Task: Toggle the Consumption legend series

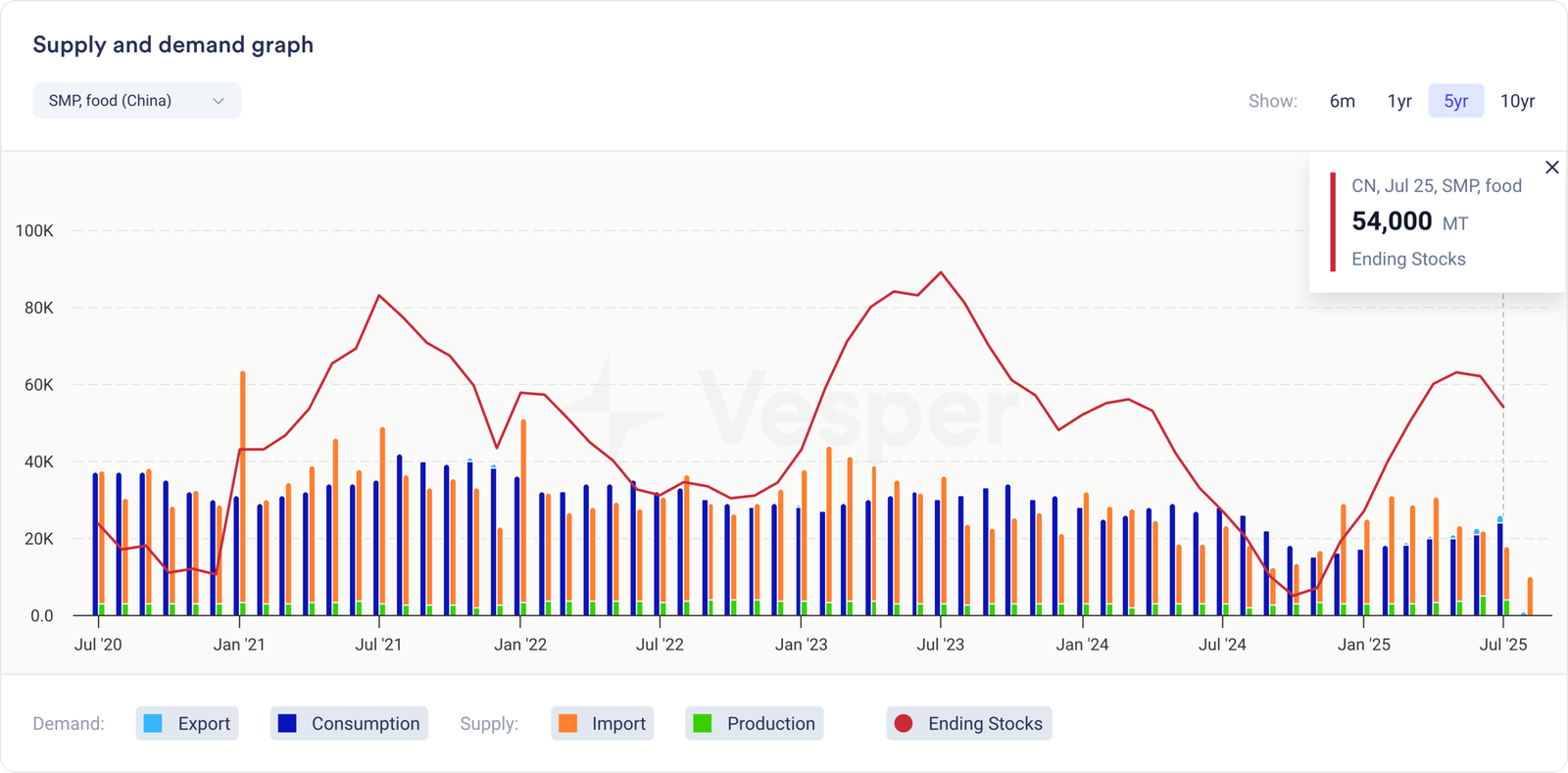Action: [349, 723]
